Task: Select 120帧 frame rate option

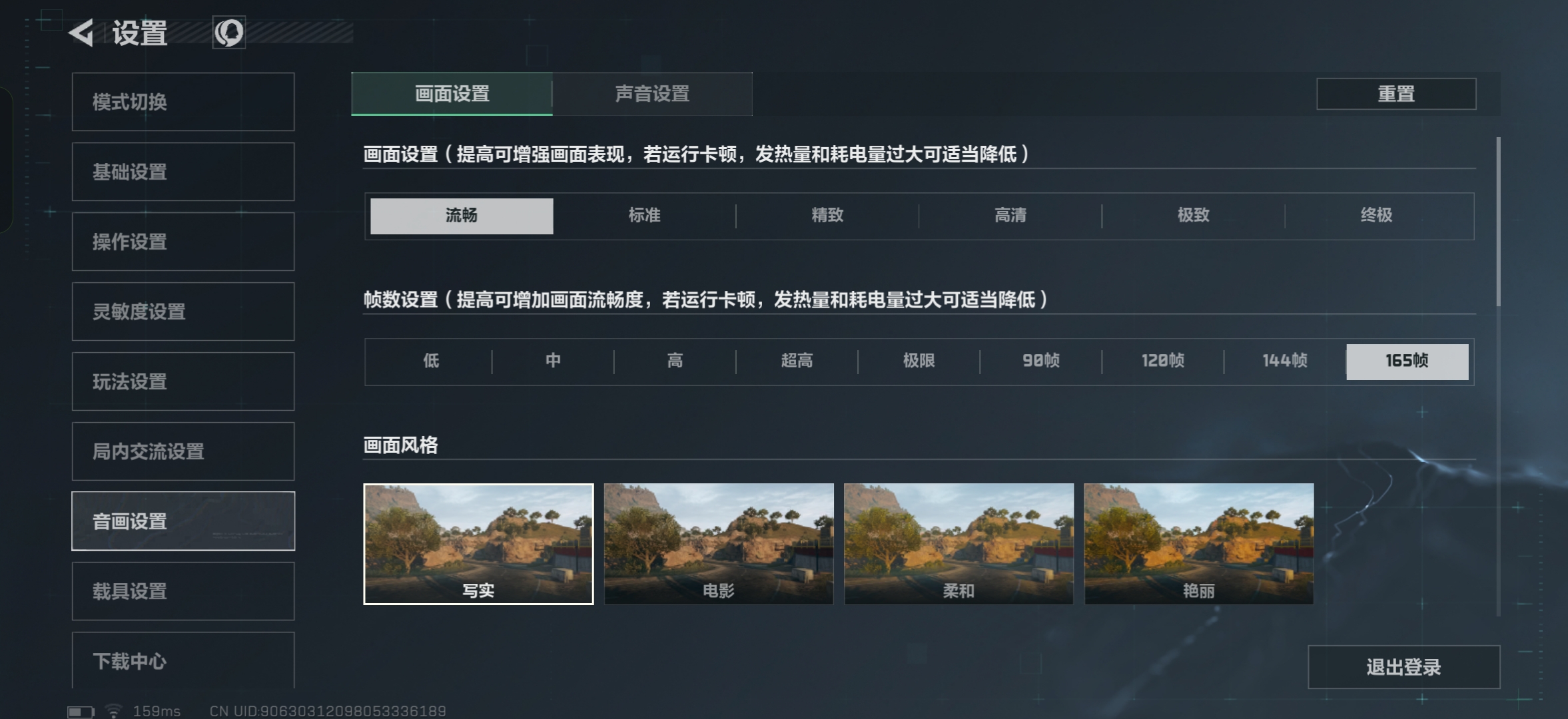Action: [x=1163, y=361]
